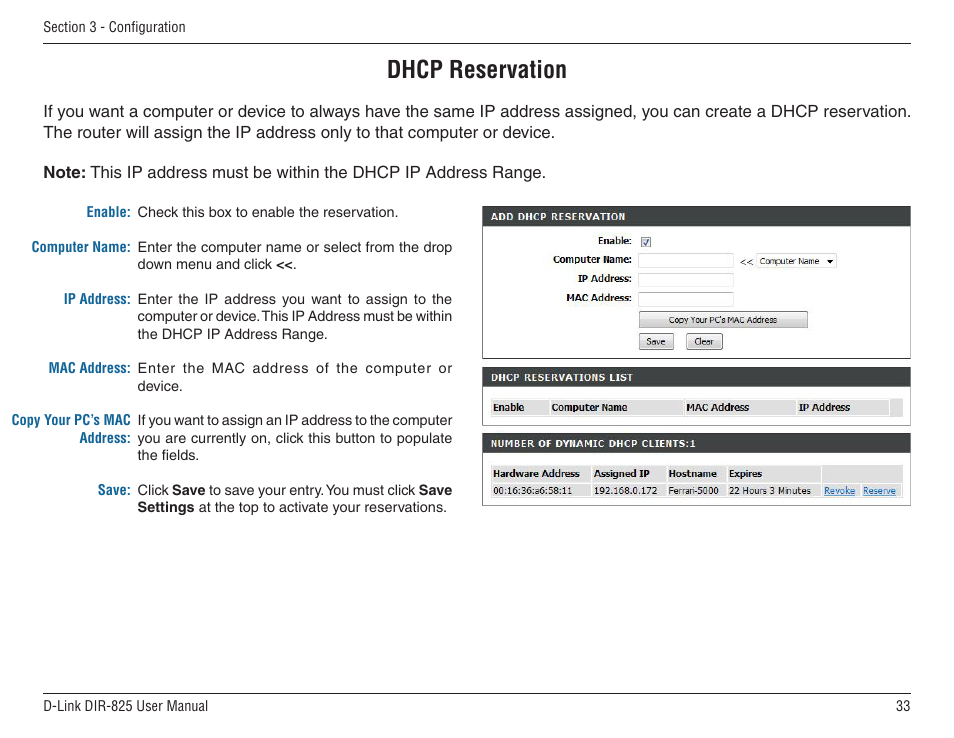This screenshot has width=954, height=738.
Task: Click the blue Save: description label
Action: (114, 490)
